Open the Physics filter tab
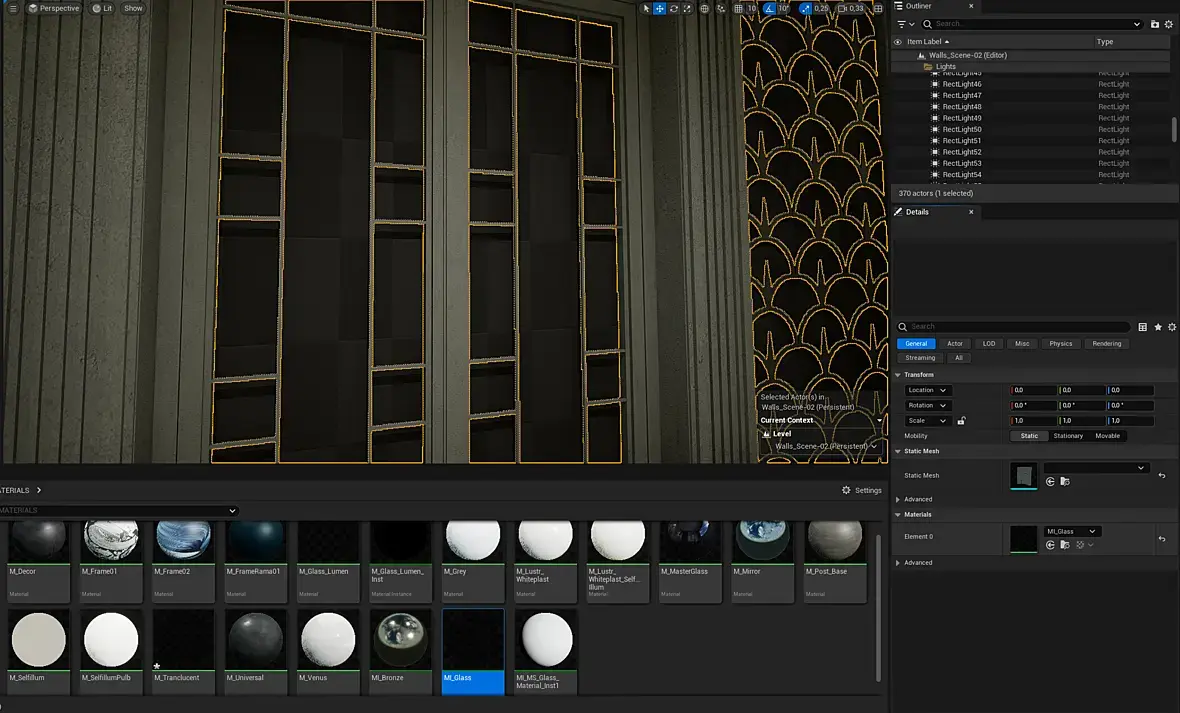Viewport: 1180px width, 713px height. tap(1060, 343)
